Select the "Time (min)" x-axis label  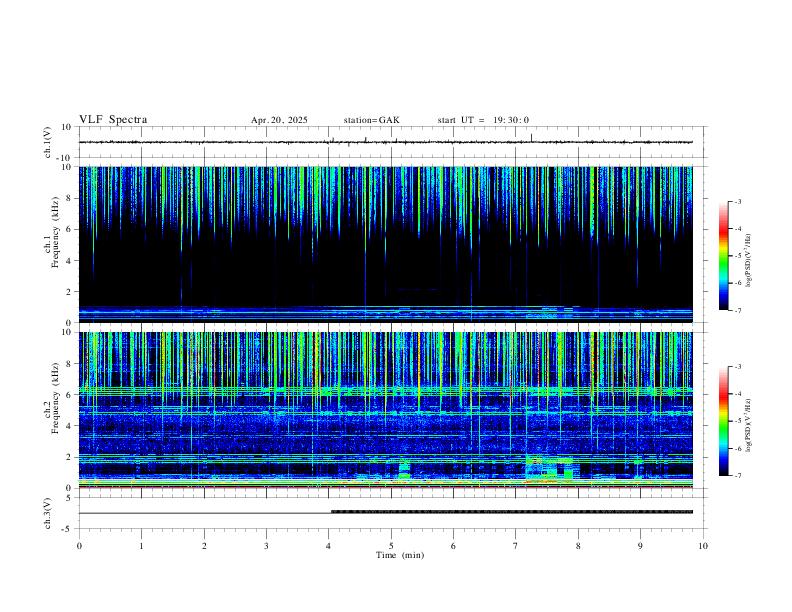[x=400, y=555]
